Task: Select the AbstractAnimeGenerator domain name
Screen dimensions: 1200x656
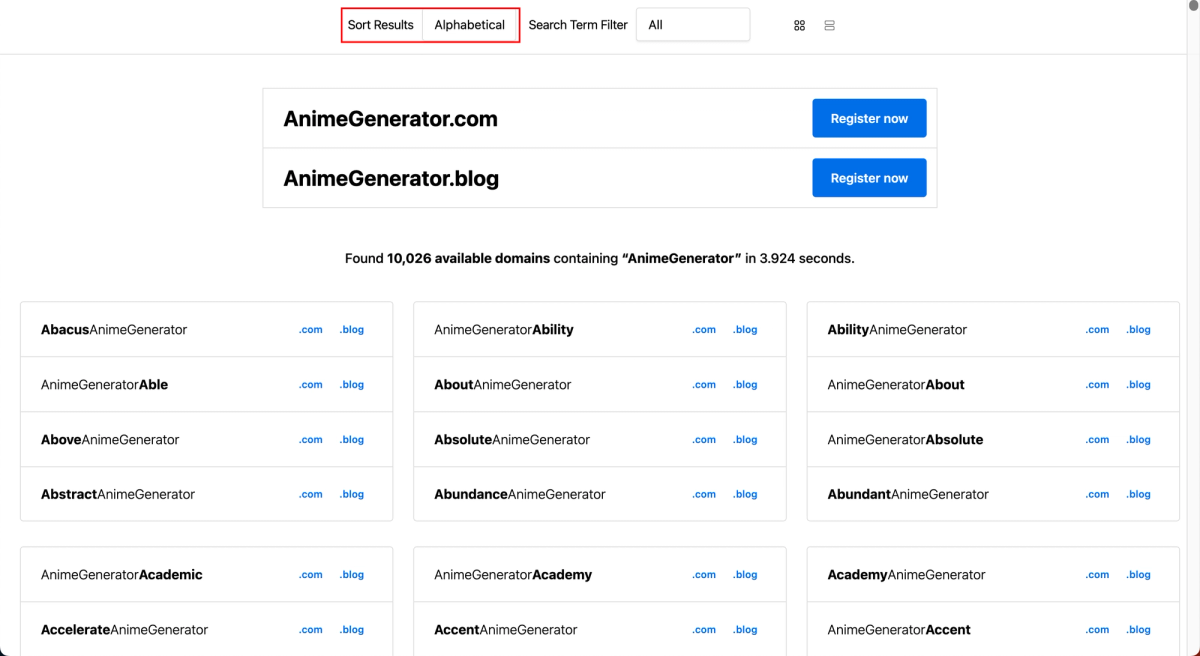Action: tap(118, 495)
